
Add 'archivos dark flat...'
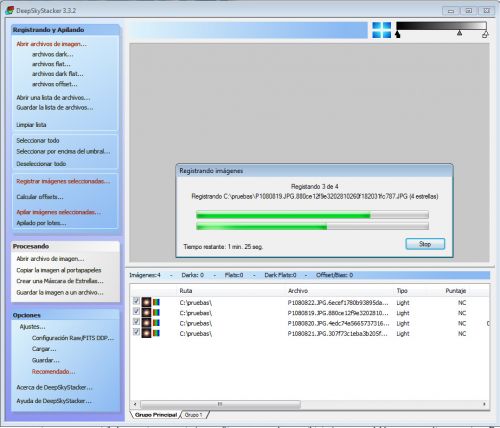tap(58, 74)
